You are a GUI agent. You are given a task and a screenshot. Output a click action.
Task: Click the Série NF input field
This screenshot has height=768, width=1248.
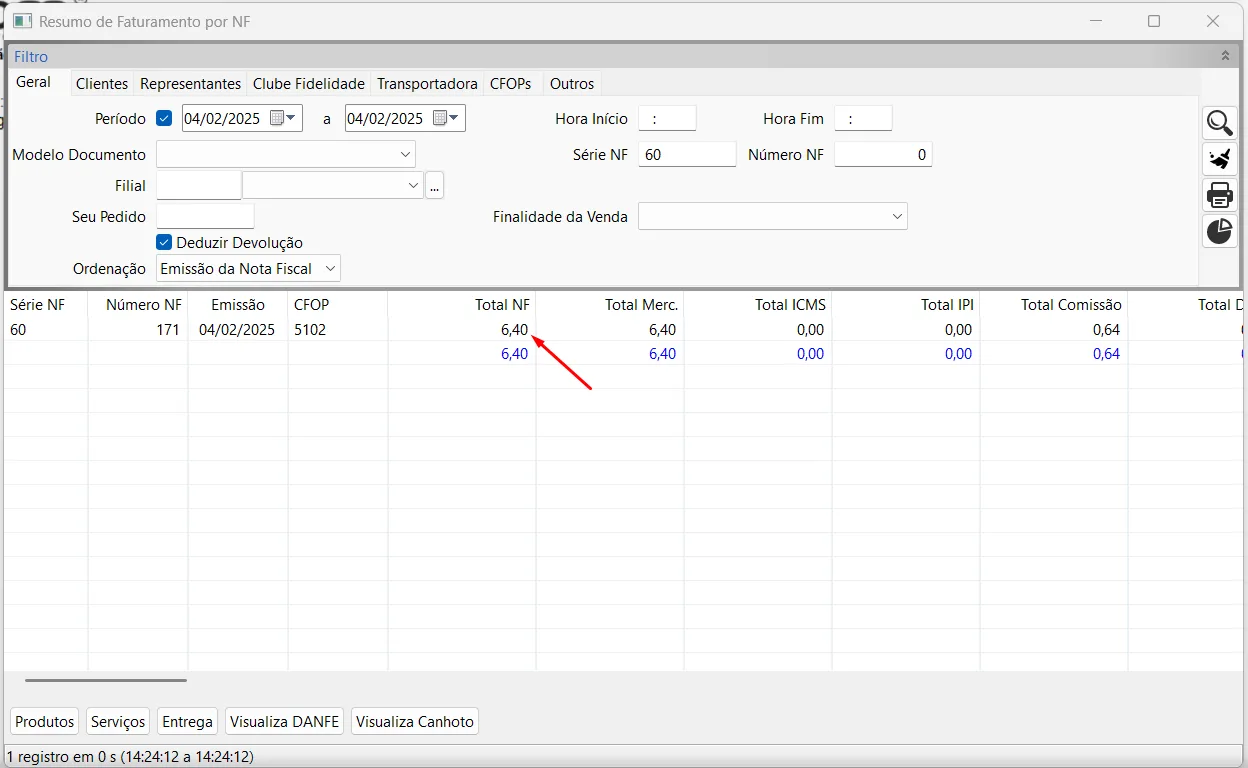click(x=686, y=154)
